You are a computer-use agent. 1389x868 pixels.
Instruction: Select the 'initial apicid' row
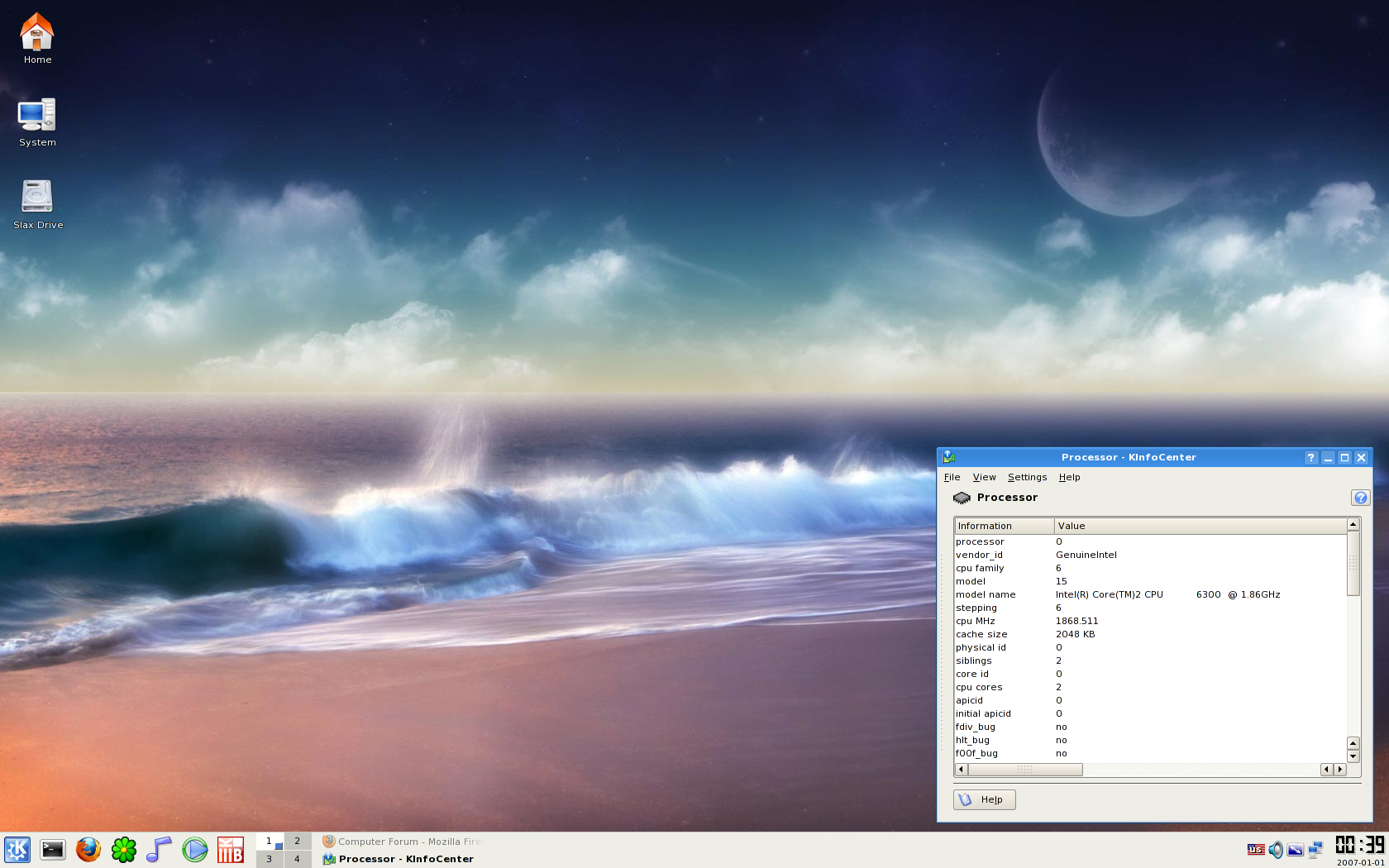(1151, 713)
